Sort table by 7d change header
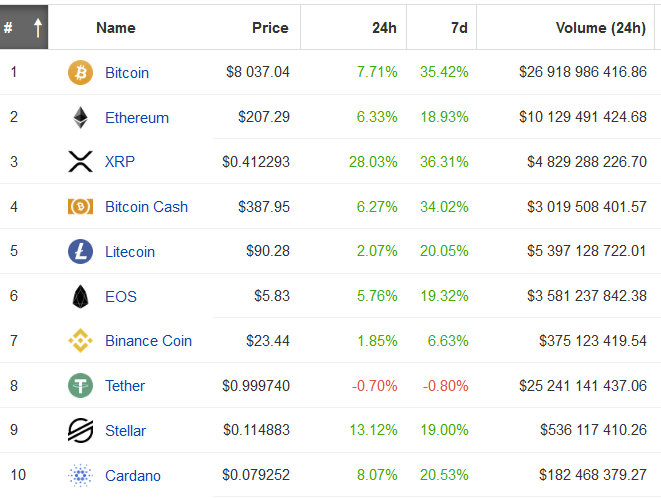Viewport: 661px width, 498px height. [x=459, y=28]
